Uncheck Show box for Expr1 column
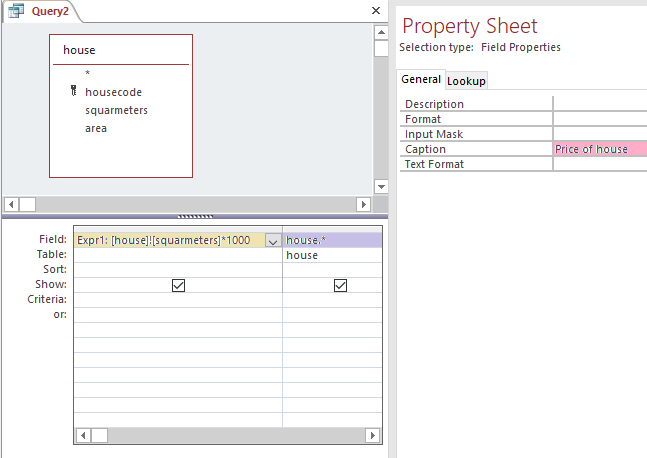 pyautogui.click(x=178, y=285)
